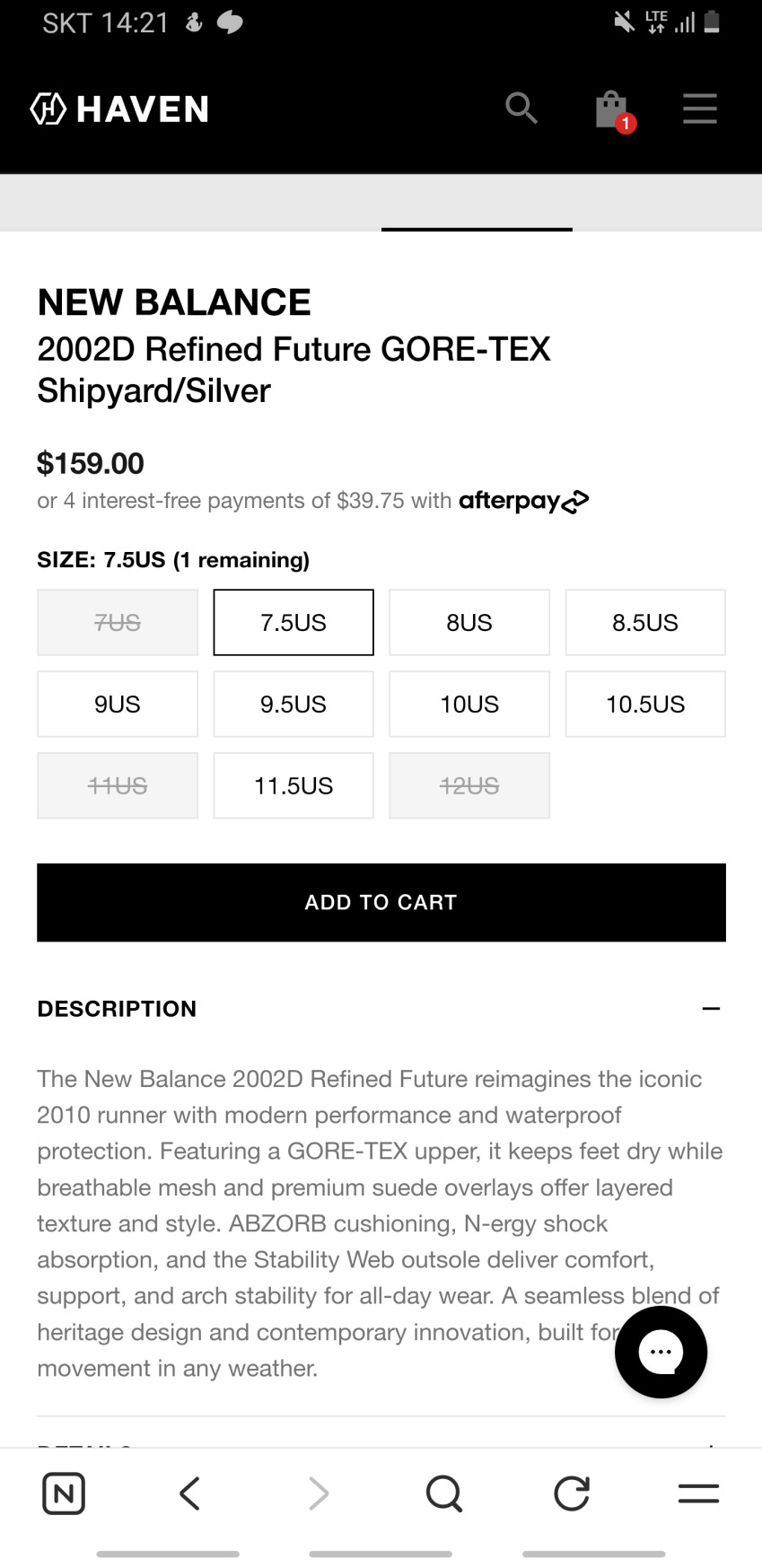This screenshot has height=1568, width=762.
Task: Open the Naver home N icon
Action: tap(64, 1494)
